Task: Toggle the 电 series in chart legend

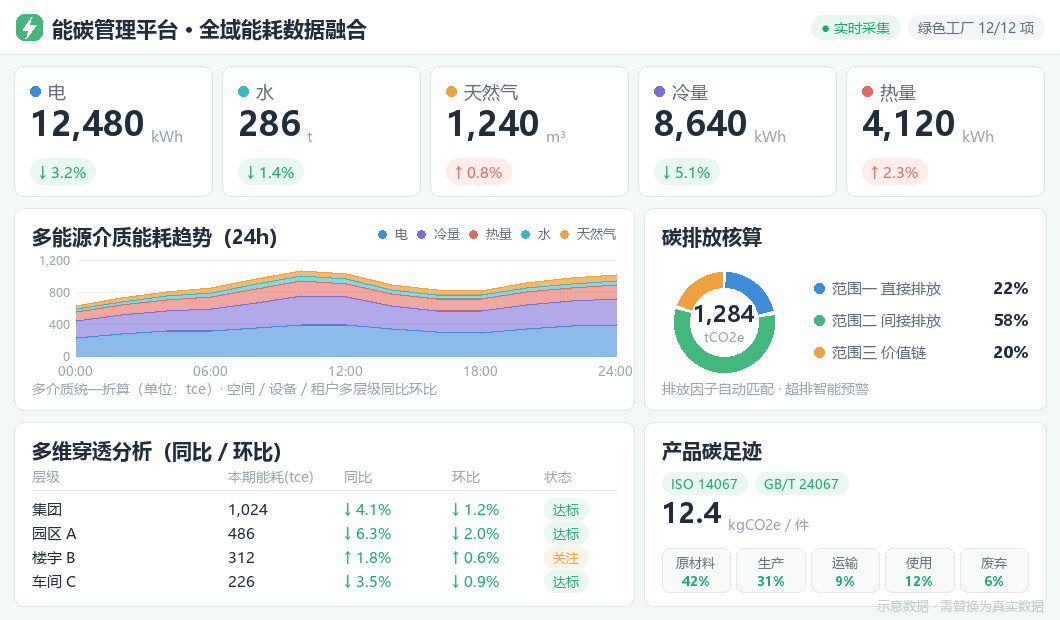Action: point(393,235)
